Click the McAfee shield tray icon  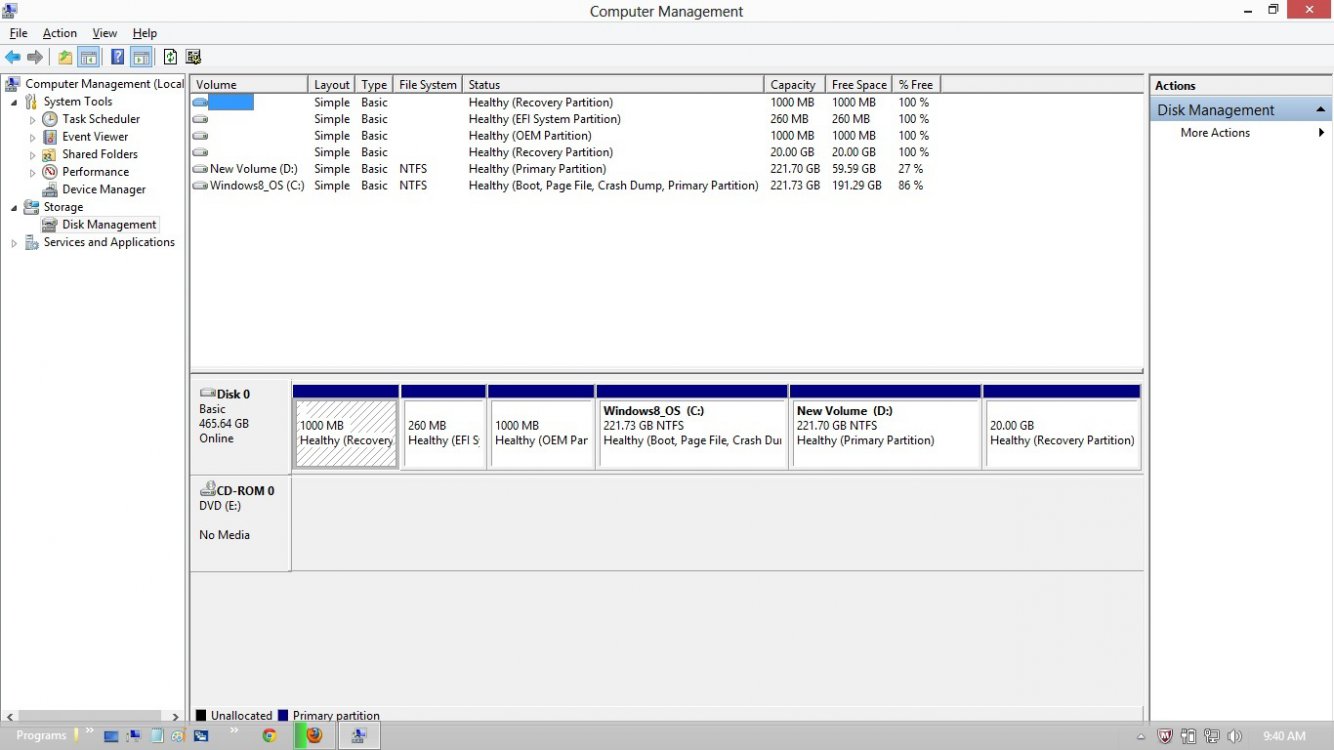(1165, 736)
